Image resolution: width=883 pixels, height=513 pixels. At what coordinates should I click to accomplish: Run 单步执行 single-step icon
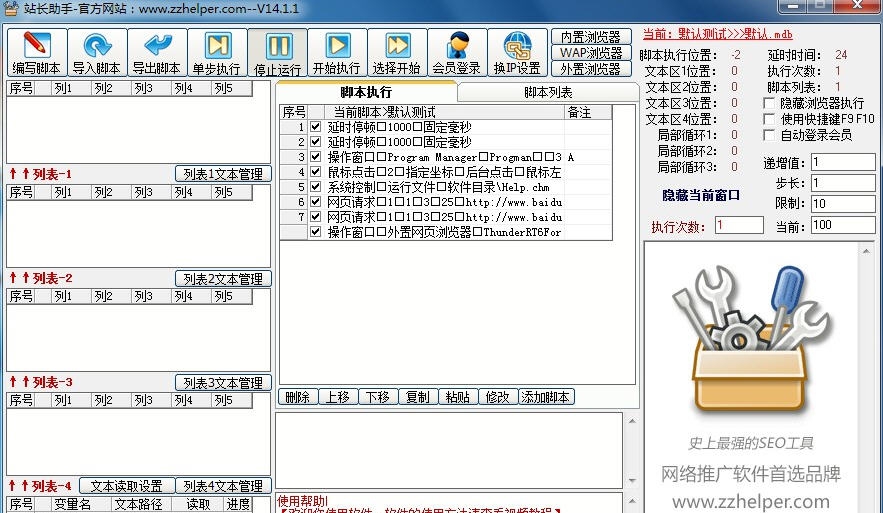217,53
